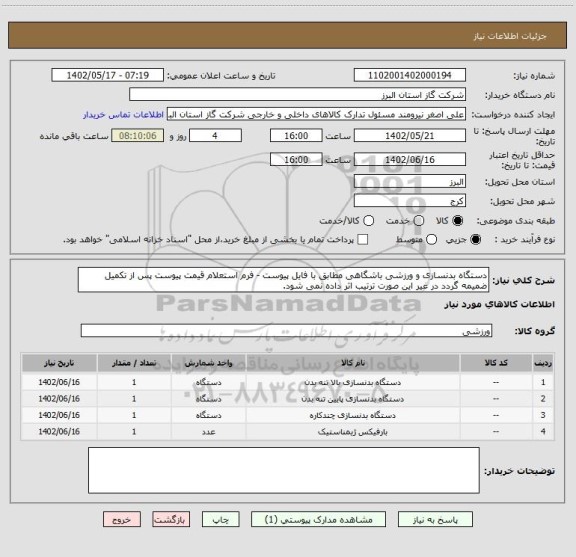576x557 pixels.
Task: Select row دستگاه بدنسازی بالا تنه بدن
Action: (288, 382)
